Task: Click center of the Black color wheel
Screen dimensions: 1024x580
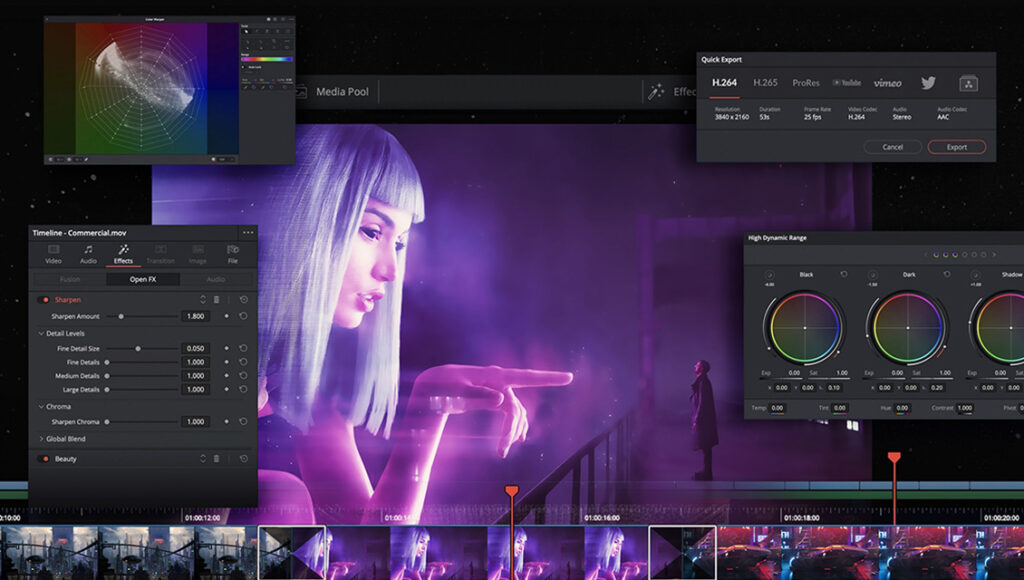Action: (805, 327)
